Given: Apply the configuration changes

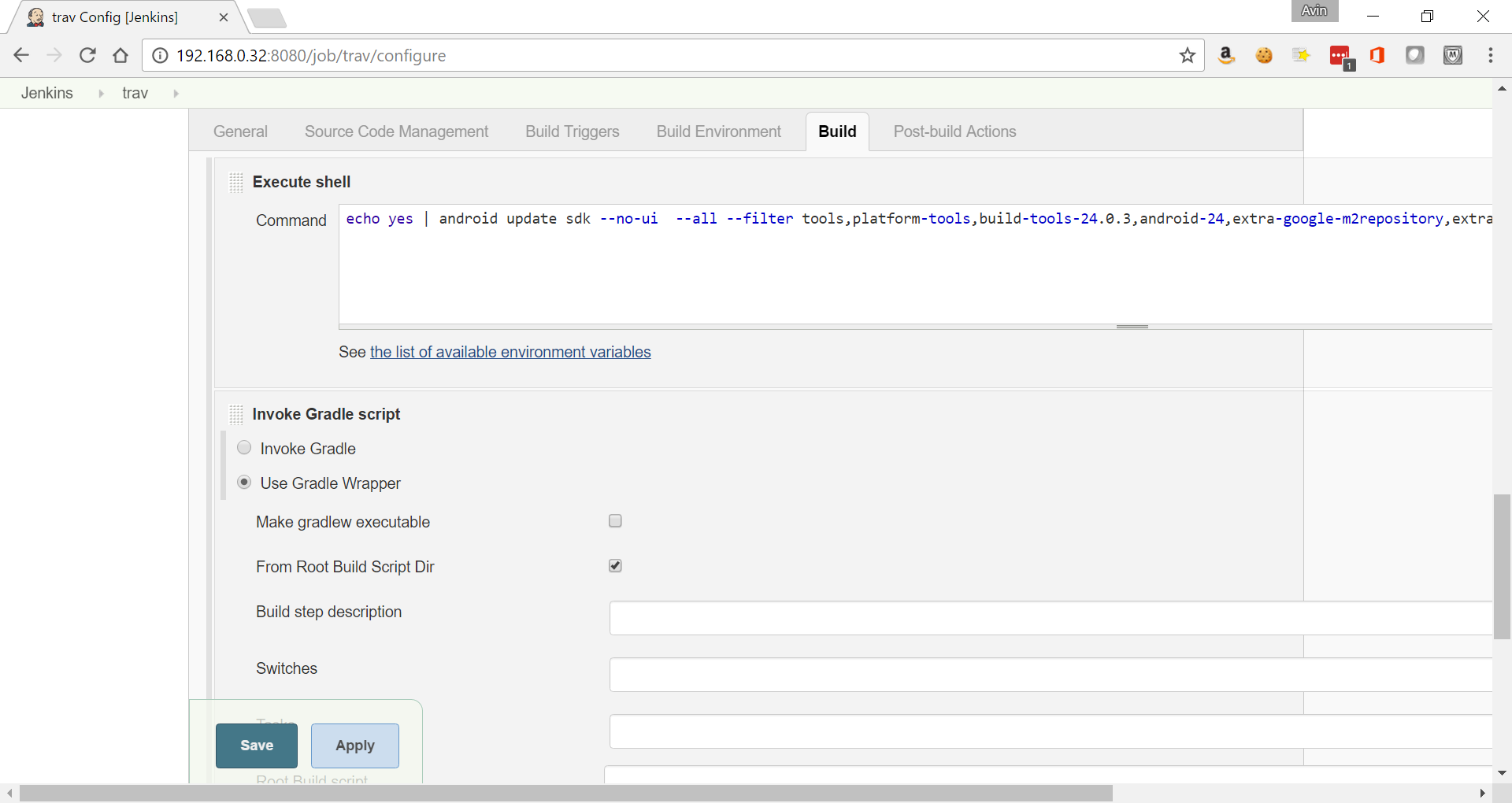Looking at the screenshot, I should point(355,746).
